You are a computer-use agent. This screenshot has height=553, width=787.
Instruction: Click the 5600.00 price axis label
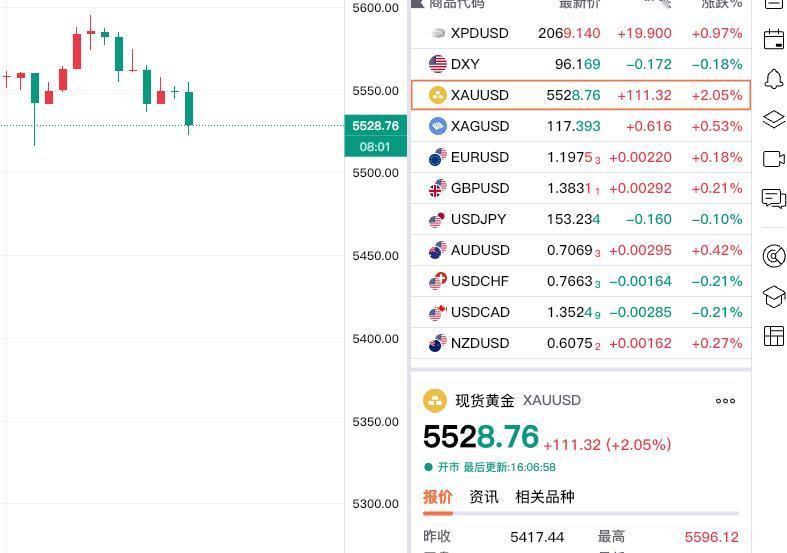375,8
